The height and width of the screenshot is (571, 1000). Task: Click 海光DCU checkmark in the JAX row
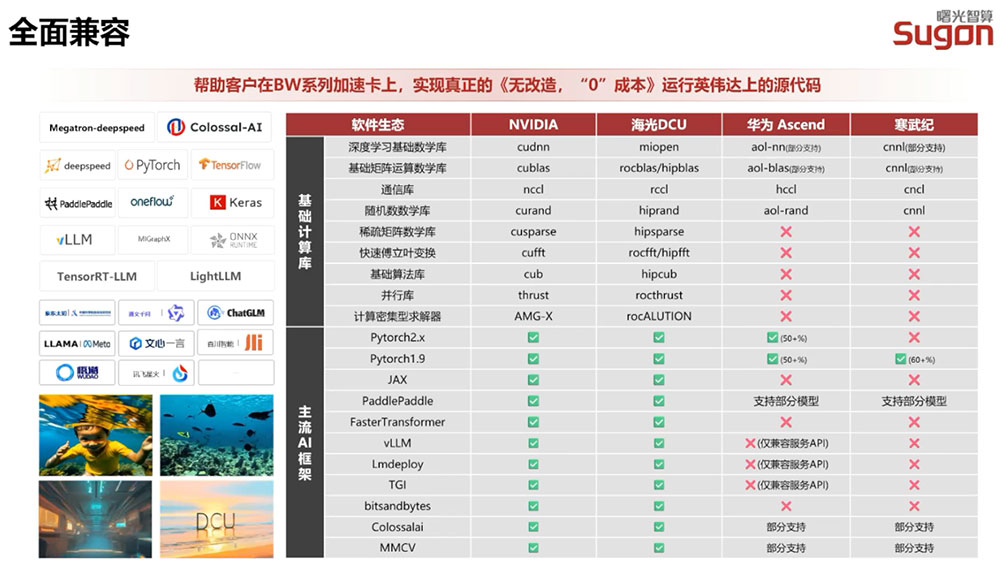tap(659, 380)
